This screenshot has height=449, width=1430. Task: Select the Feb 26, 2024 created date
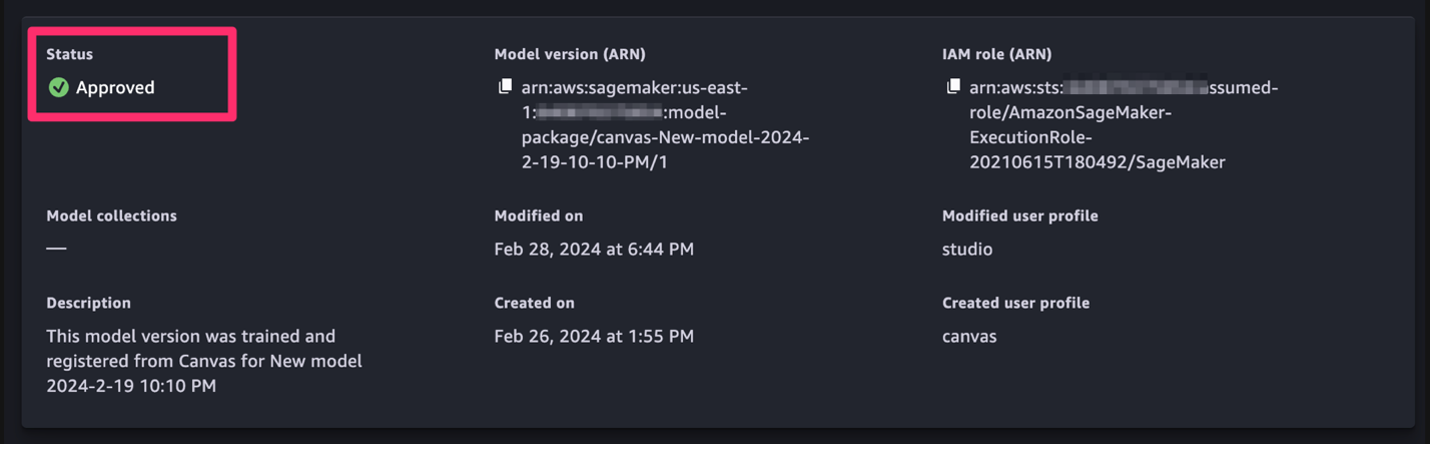pyautogui.click(x=593, y=336)
